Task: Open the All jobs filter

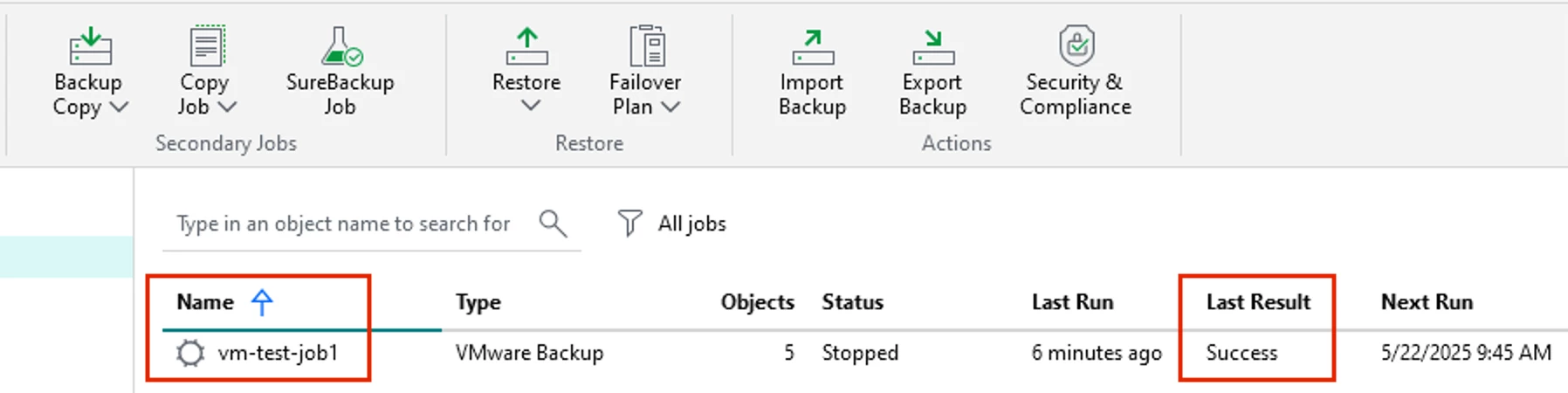Action: [671, 224]
